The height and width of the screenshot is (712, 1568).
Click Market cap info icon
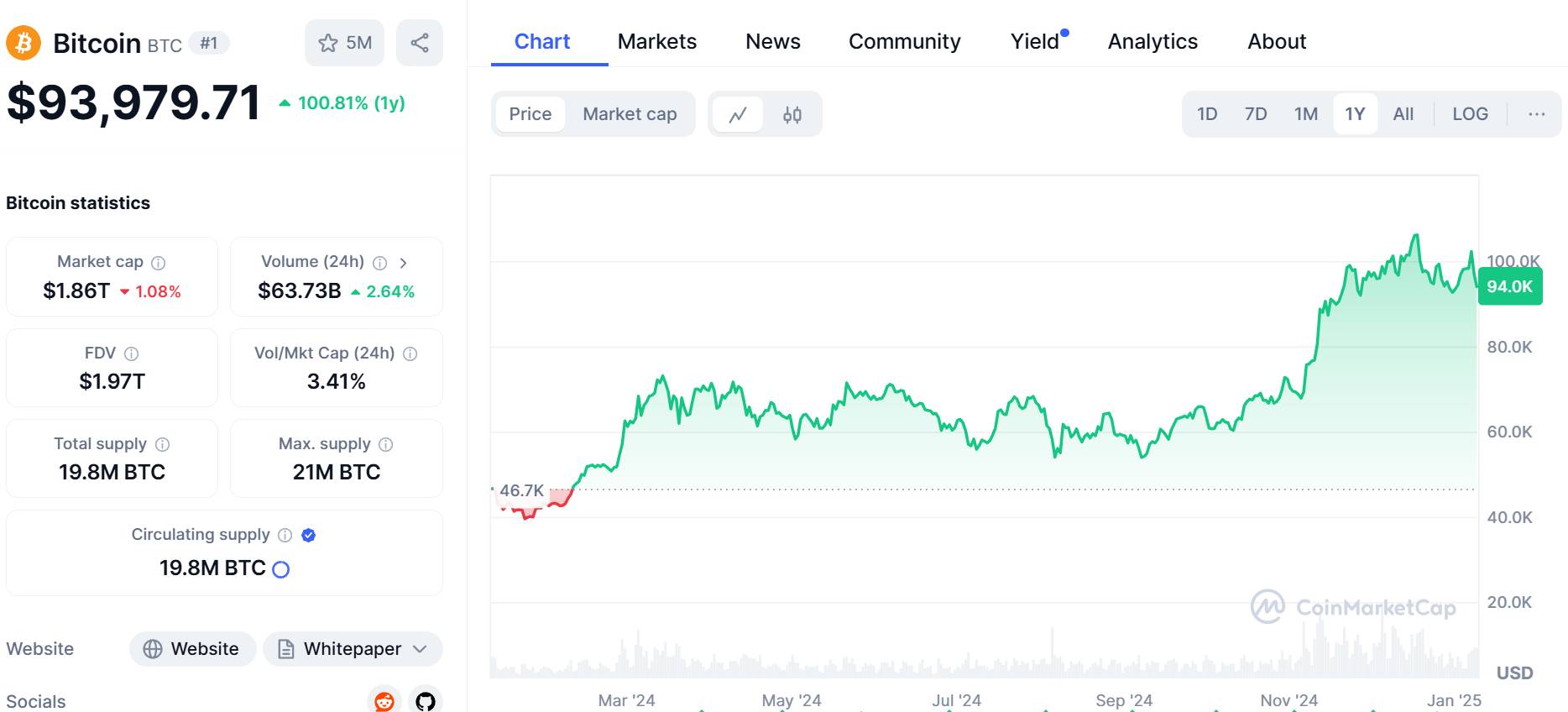pos(158,263)
